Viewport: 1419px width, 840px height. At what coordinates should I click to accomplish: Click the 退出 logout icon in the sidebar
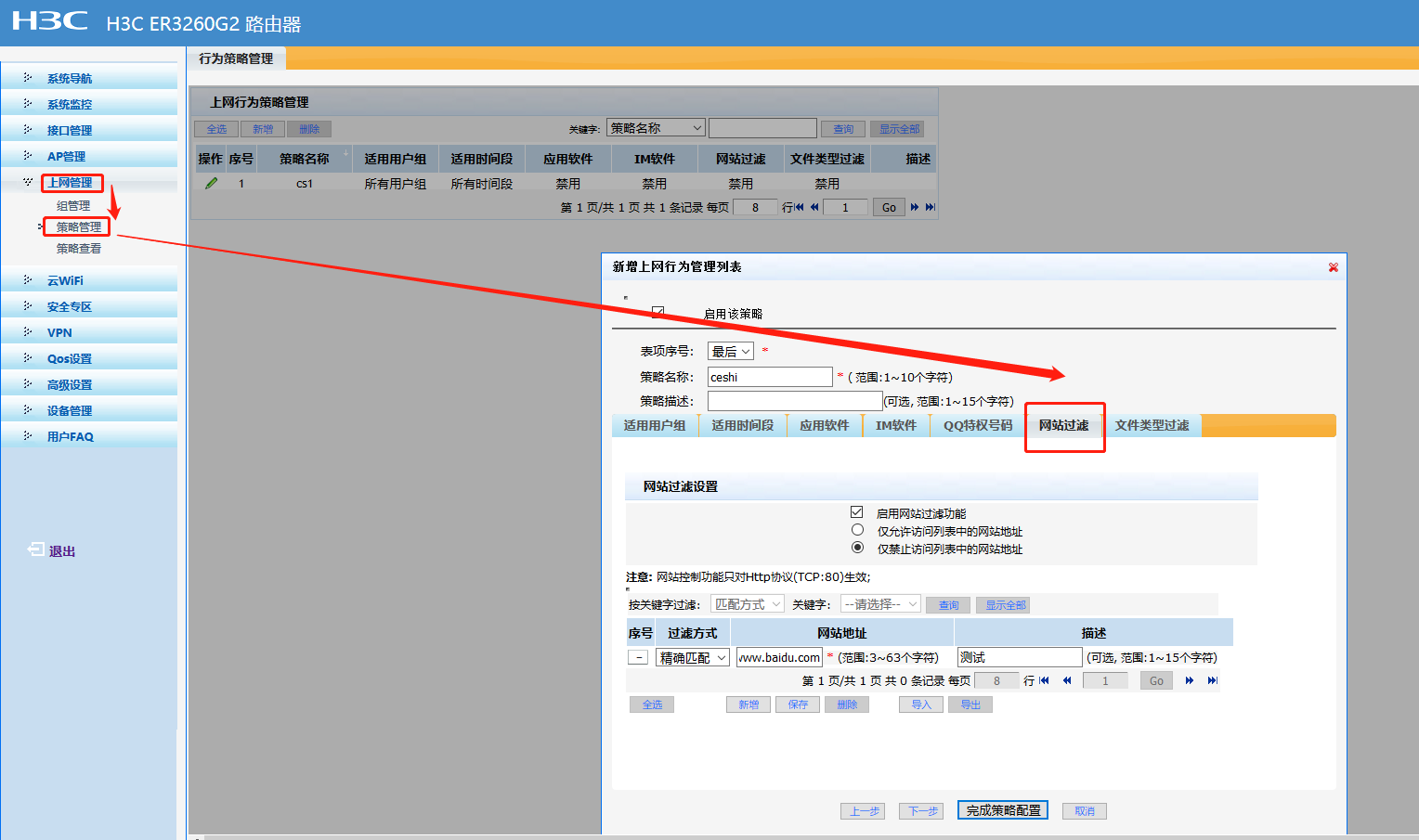click(36, 549)
